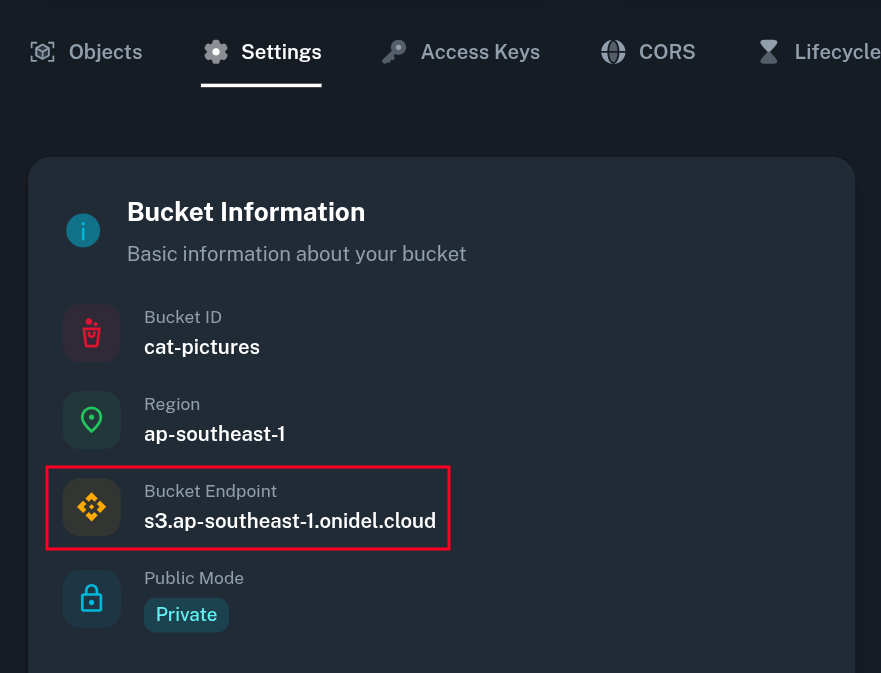Click the Bucket Information info icon

tap(83, 231)
